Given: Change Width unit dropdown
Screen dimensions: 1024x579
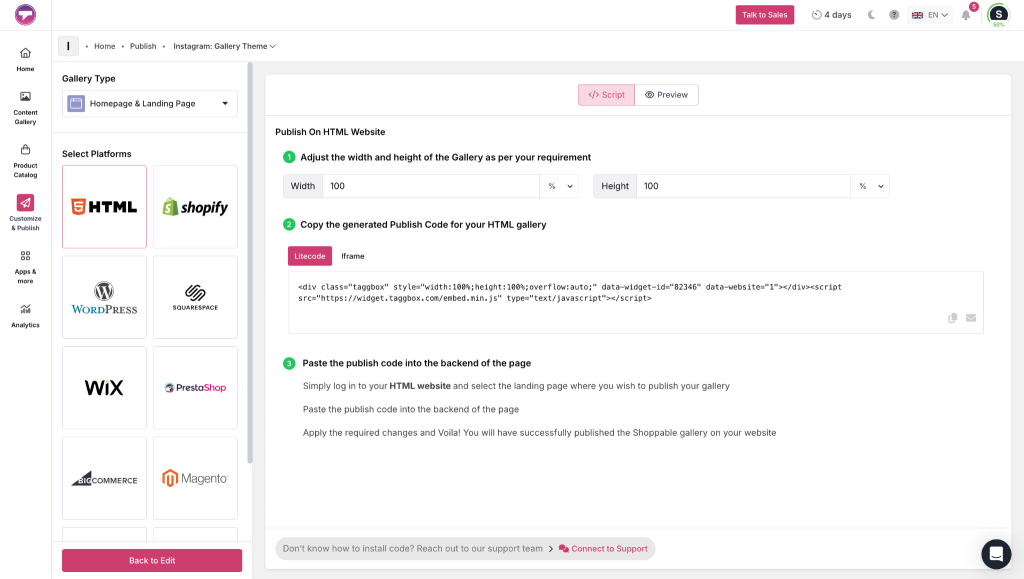Looking at the screenshot, I should click(560, 186).
